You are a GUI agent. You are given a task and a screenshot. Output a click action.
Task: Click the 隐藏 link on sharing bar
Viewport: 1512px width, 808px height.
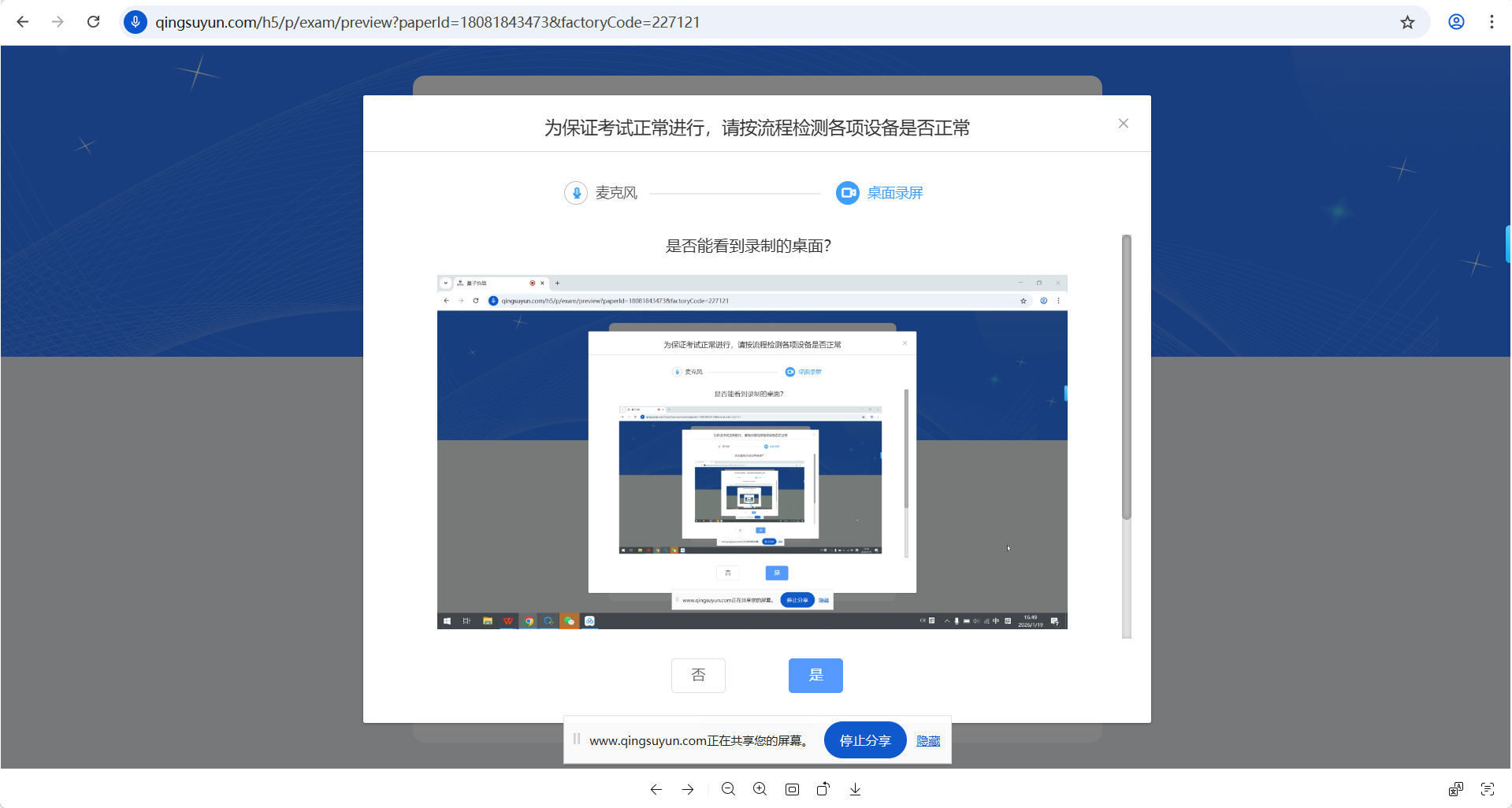pos(928,741)
